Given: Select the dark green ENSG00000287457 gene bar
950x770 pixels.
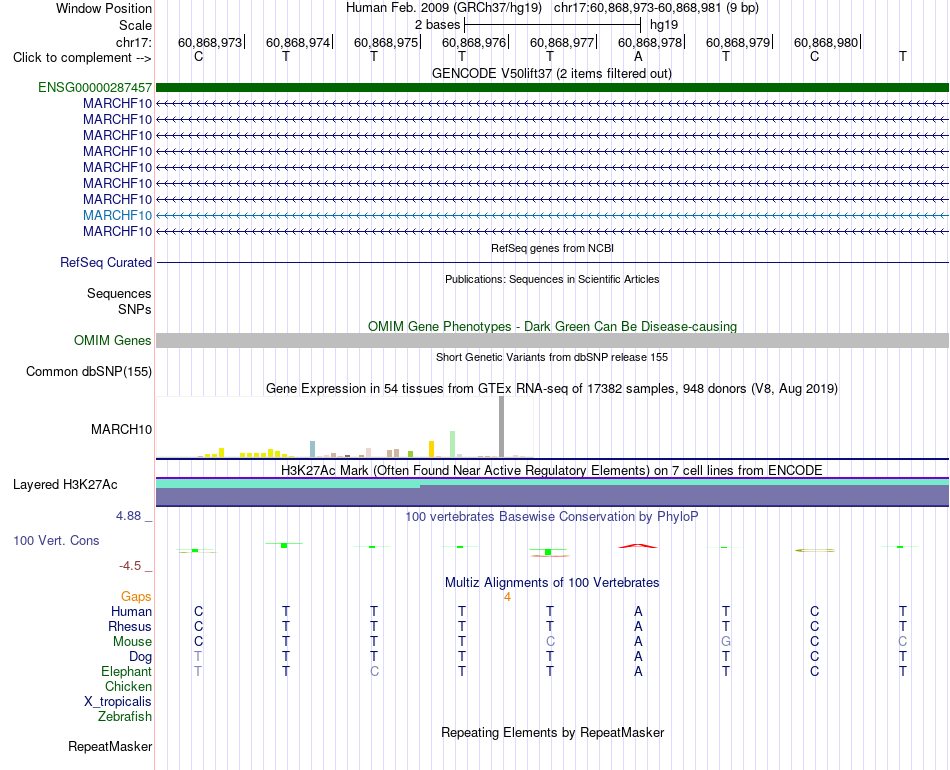Looking at the screenshot, I should tap(552, 87).
